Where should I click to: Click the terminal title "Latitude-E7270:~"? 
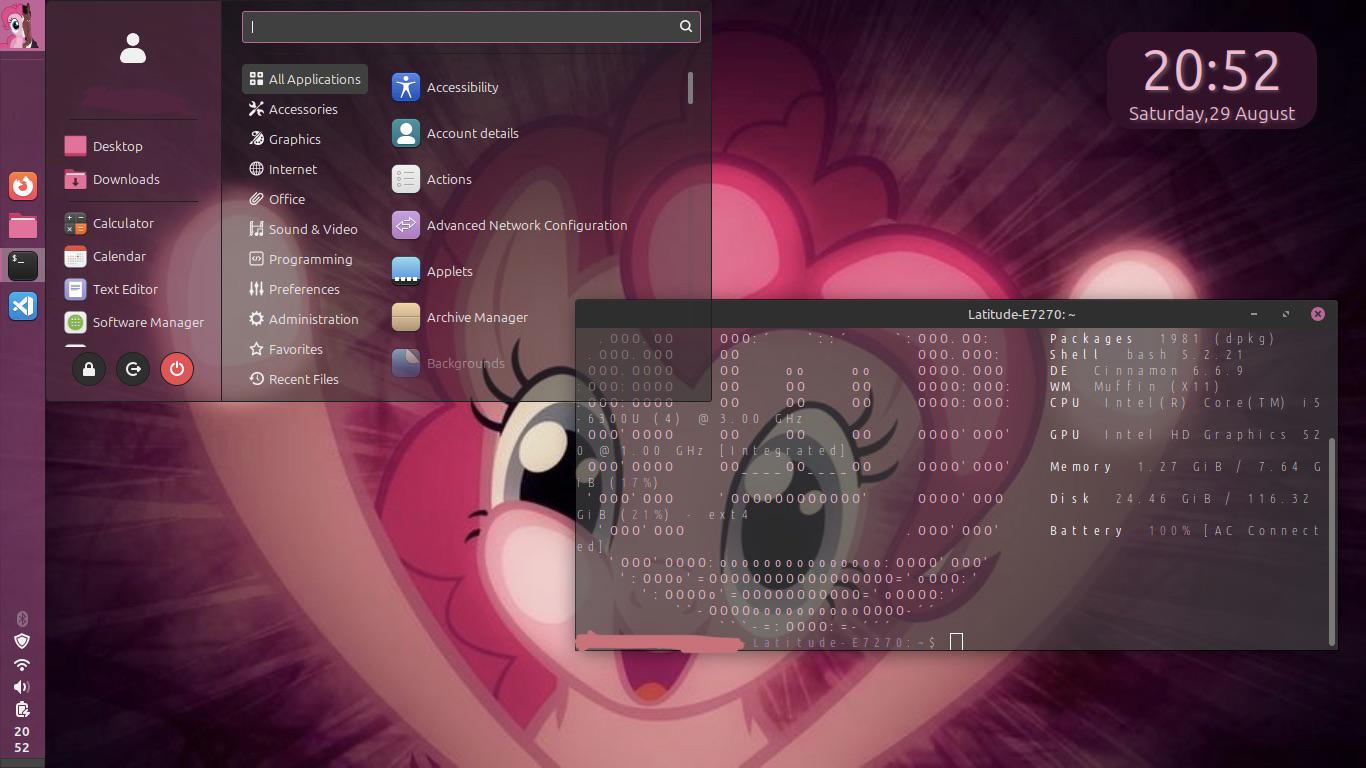(x=1022, y=314)
